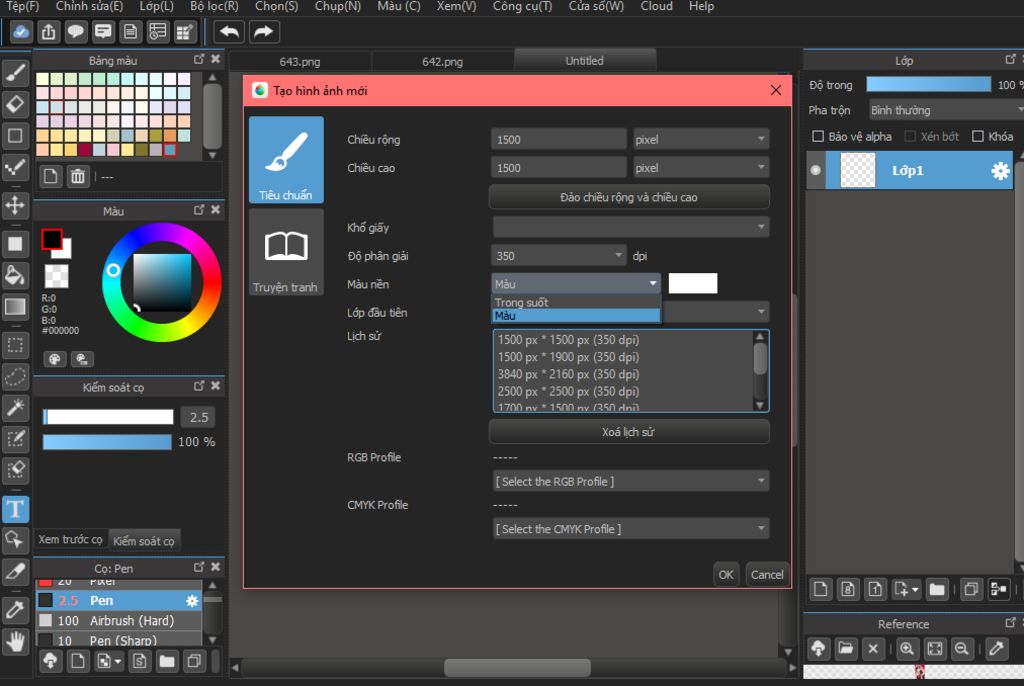Screen dimensions: 1024x686
Task: Create new layer folder in Lớp panel
Action: pyautogui.click(x=937, y=589)
